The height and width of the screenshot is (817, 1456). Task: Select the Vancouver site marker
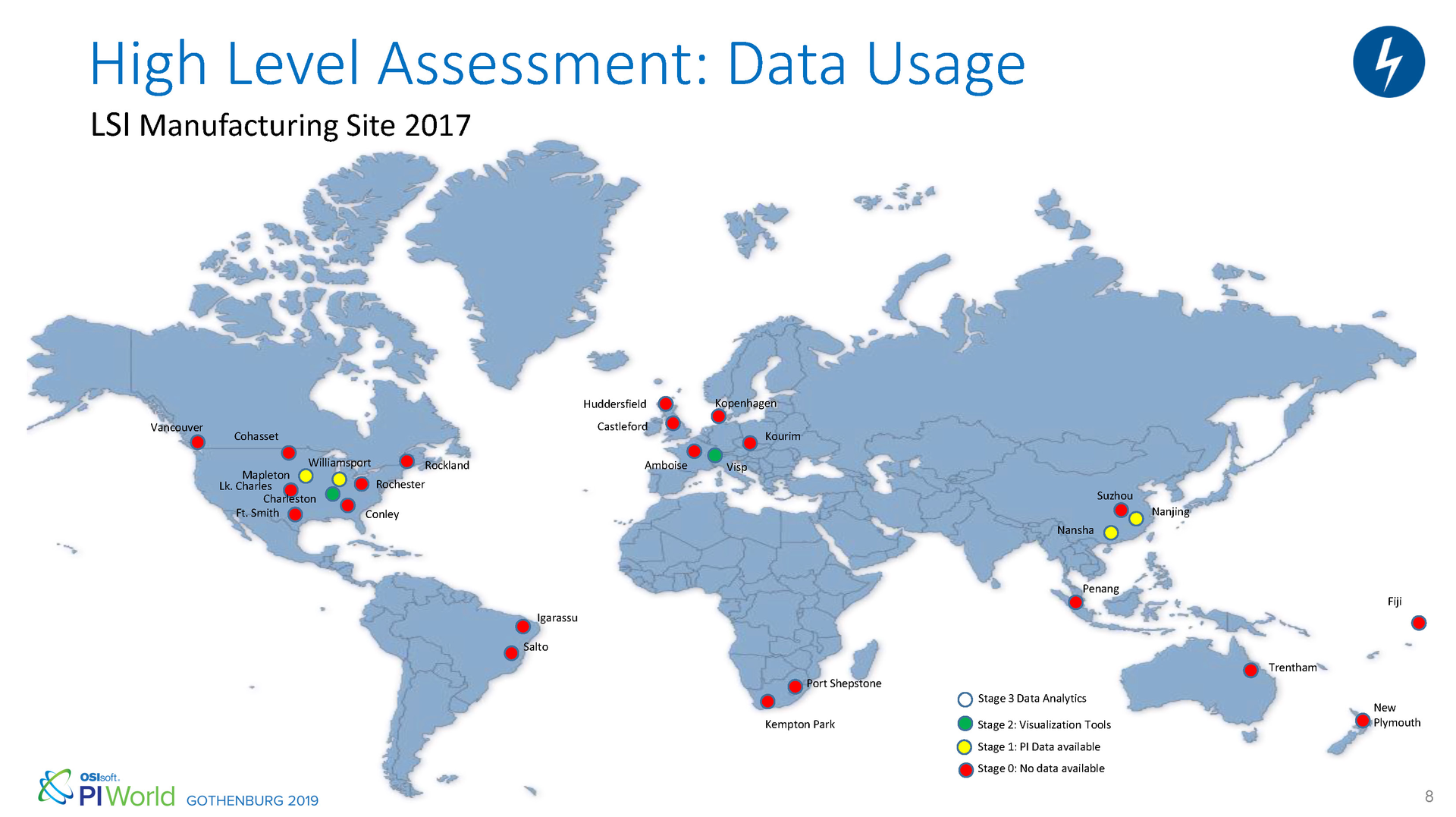pos(198,441)
